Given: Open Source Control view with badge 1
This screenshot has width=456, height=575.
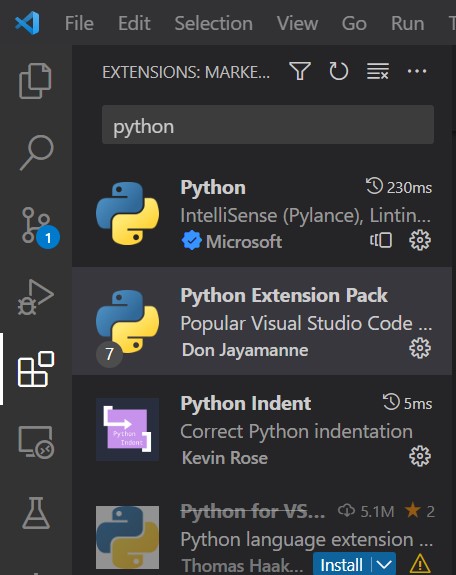Looking at the screenshot, I should (x=40, y=228).
